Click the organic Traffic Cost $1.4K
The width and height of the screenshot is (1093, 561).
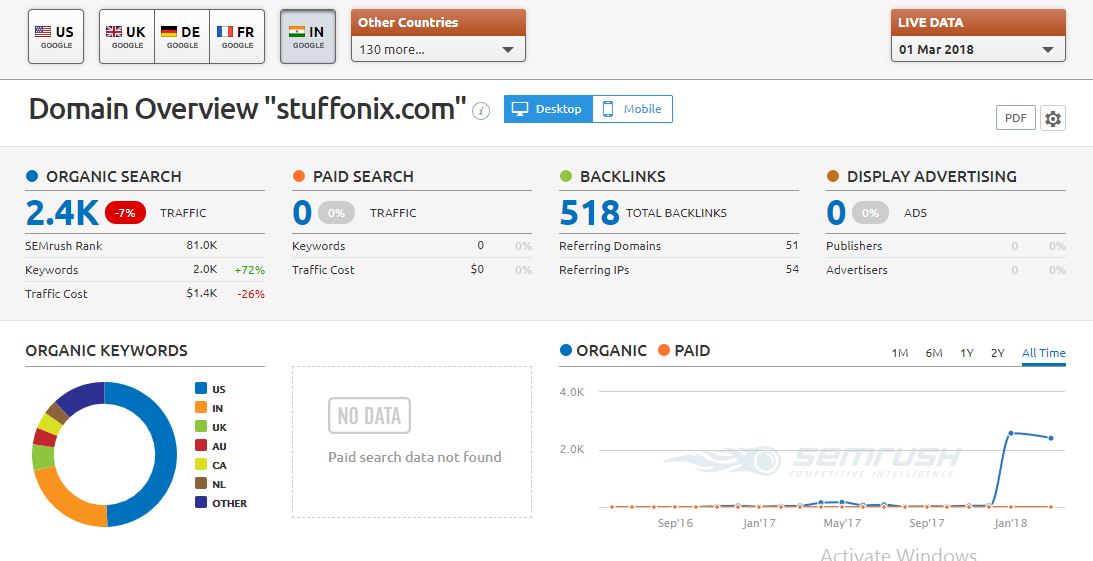[x=201, y=293]
